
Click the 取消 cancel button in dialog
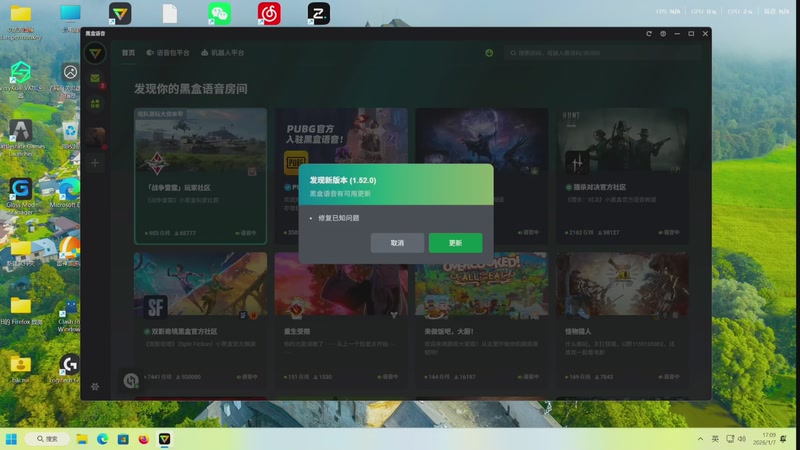[397, 243]
